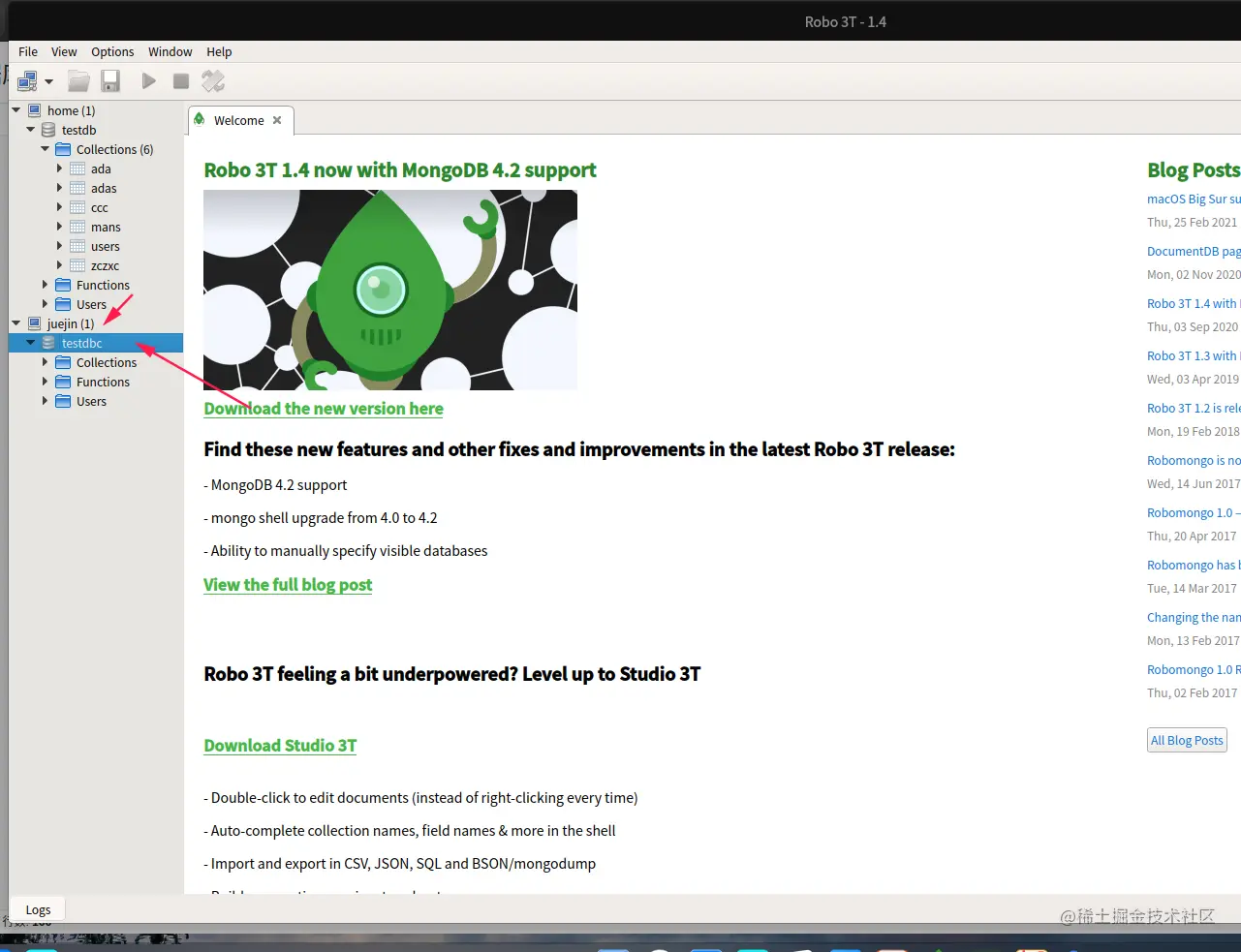Image resolution: width=1241 pixels, height=952 pixels.
Task: Collapse the home (1) connection node
Action: [16, 110]
